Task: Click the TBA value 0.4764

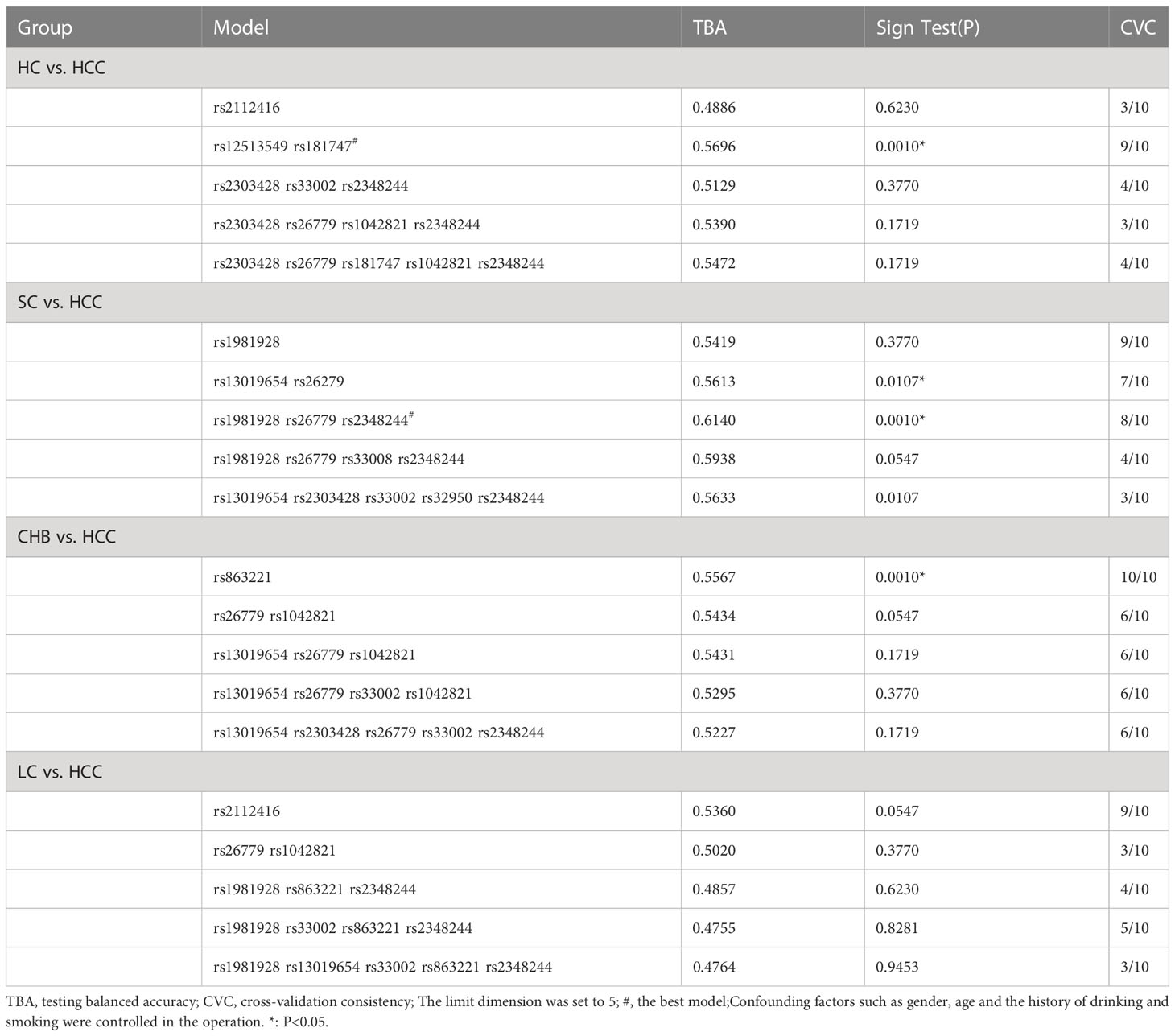Action: coord(714,967)
